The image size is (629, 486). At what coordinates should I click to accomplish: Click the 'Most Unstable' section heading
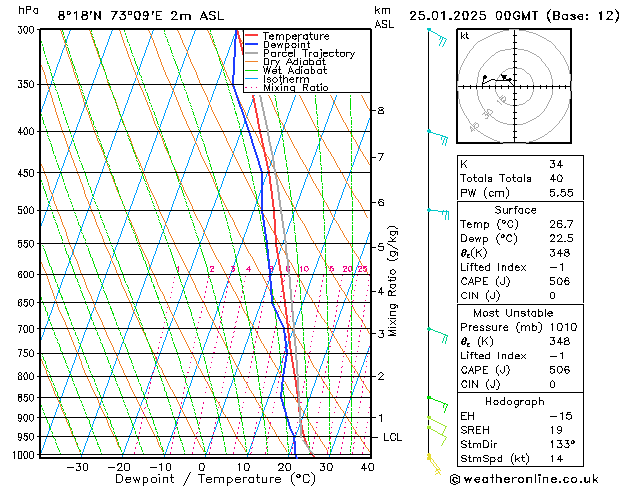513,313
